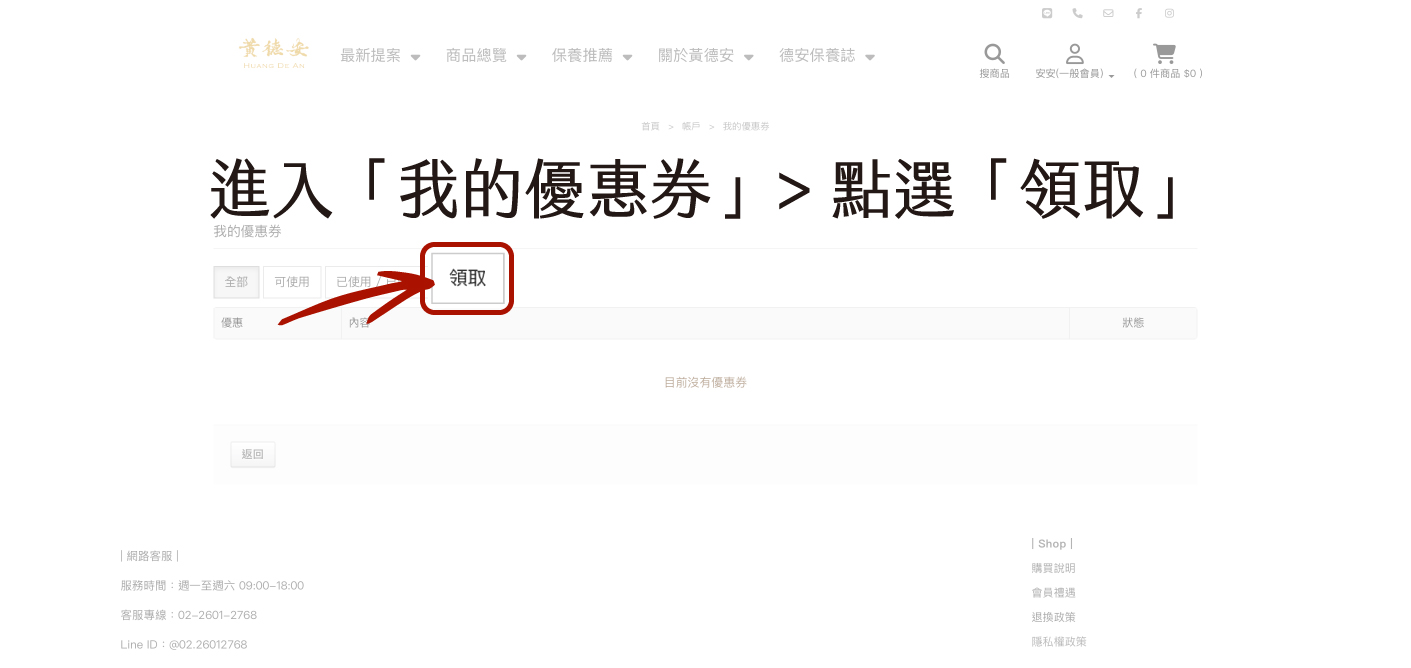Image resolution: width=1411 pixels, height=668 pixels.
Task: Open the 德安保養誌 menu
Action: click(827, 56)
